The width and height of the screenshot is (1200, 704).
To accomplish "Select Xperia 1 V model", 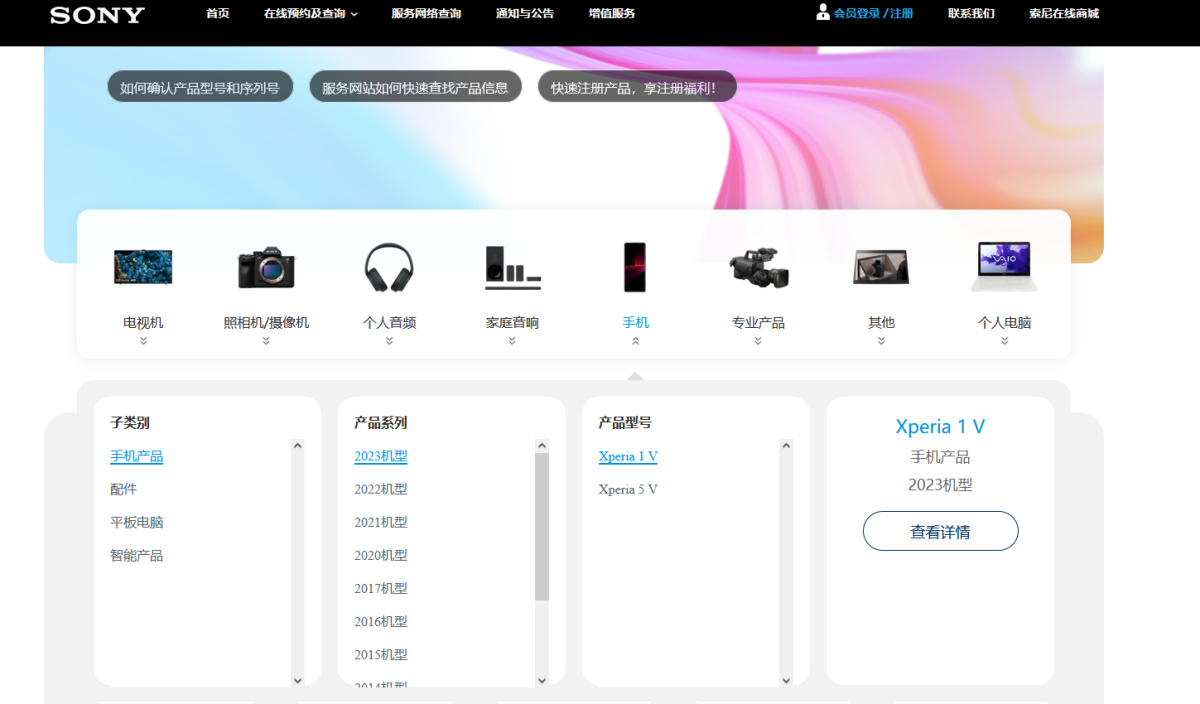I will pos(628,456).
